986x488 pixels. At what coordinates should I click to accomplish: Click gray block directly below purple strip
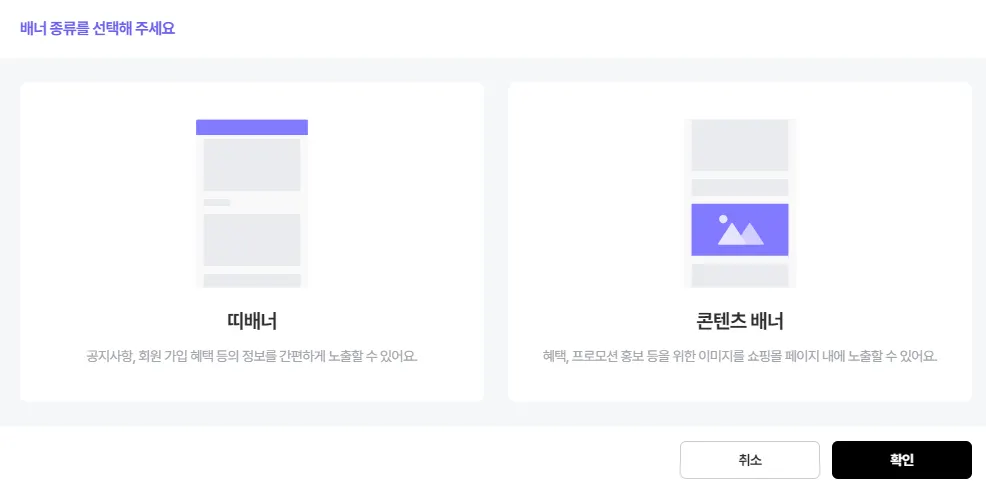tap(252, 165)
